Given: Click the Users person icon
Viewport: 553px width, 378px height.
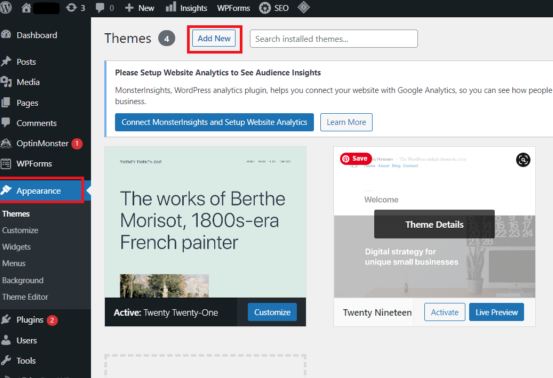Looking at the screenshot, I should pos(6,340).
